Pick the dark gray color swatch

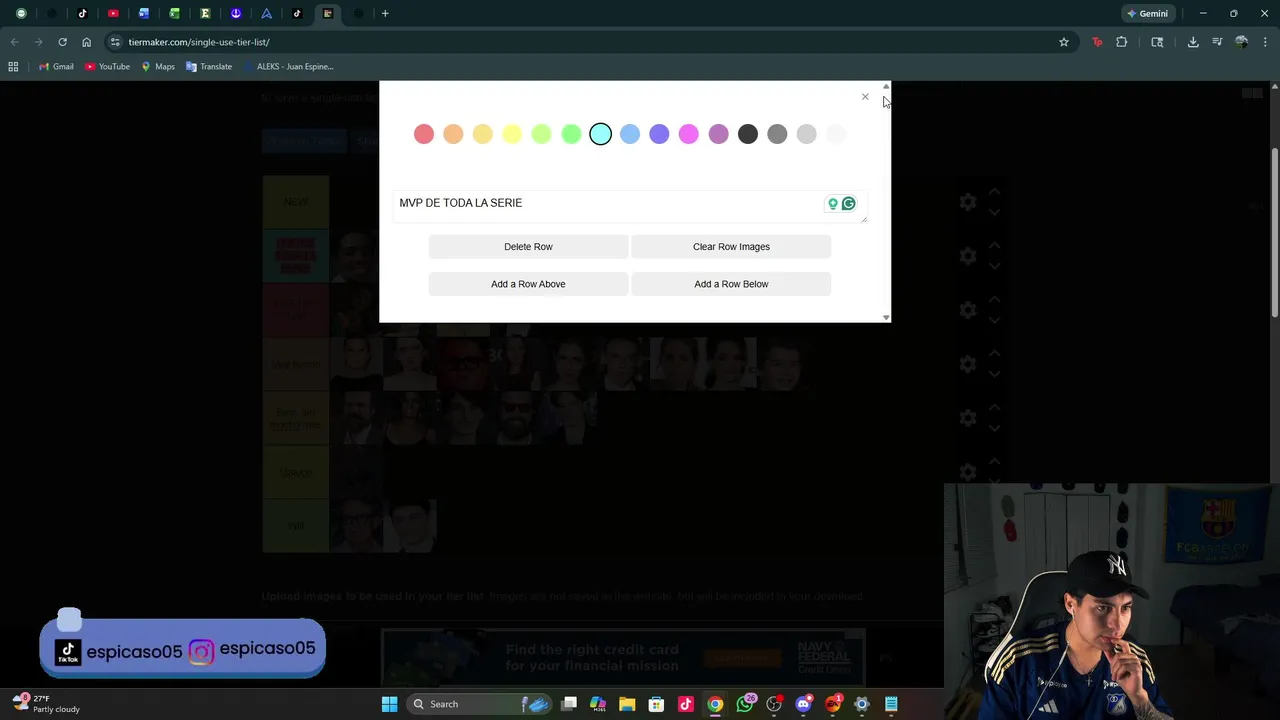pos(777,134)
